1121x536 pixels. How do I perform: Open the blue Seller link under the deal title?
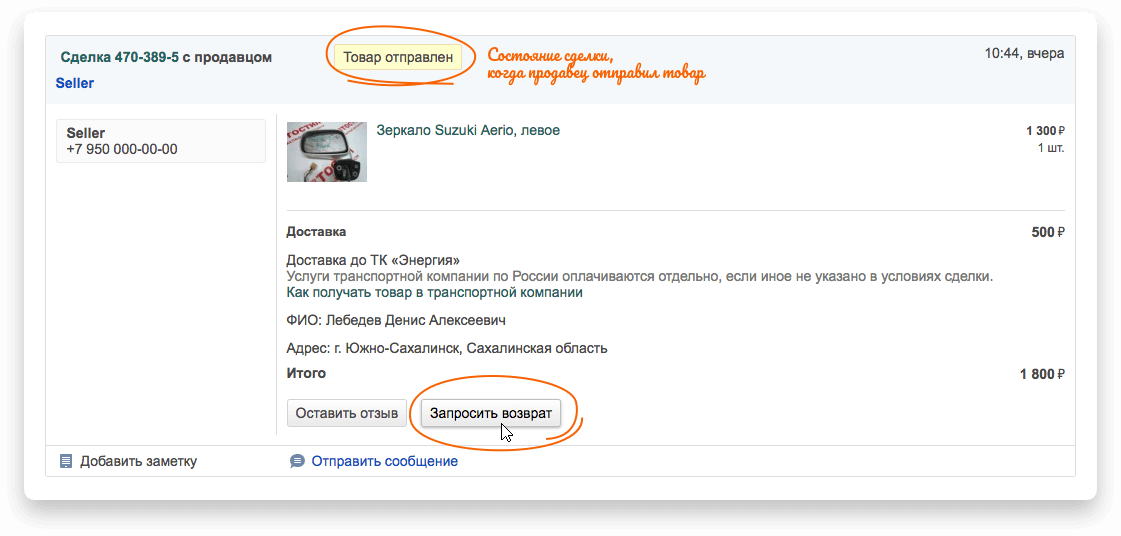pos(75,83)
